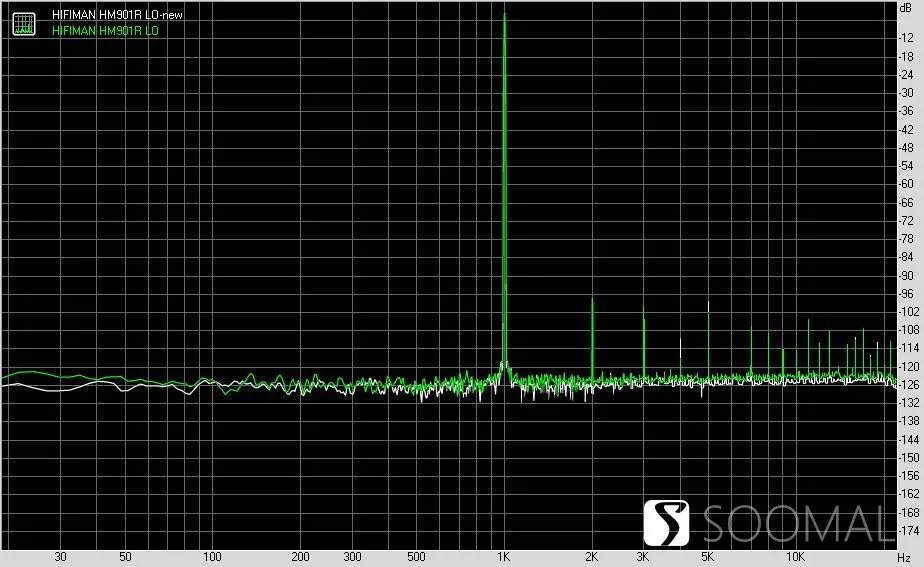This screenshot has height=567, width=924.
Task: Click the 100 Hz frequency axis label
Action: pyautogui.click(x=212, y=556)
